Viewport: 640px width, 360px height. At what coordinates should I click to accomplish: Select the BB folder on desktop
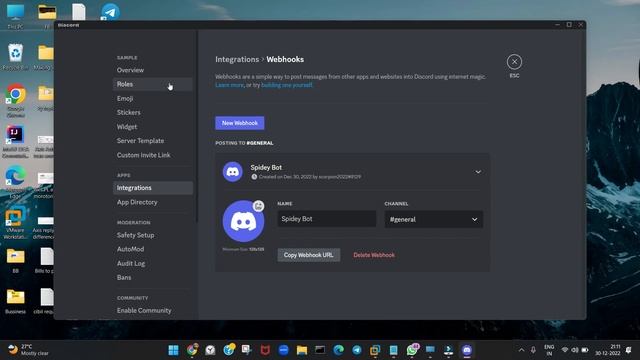point(16,261)
